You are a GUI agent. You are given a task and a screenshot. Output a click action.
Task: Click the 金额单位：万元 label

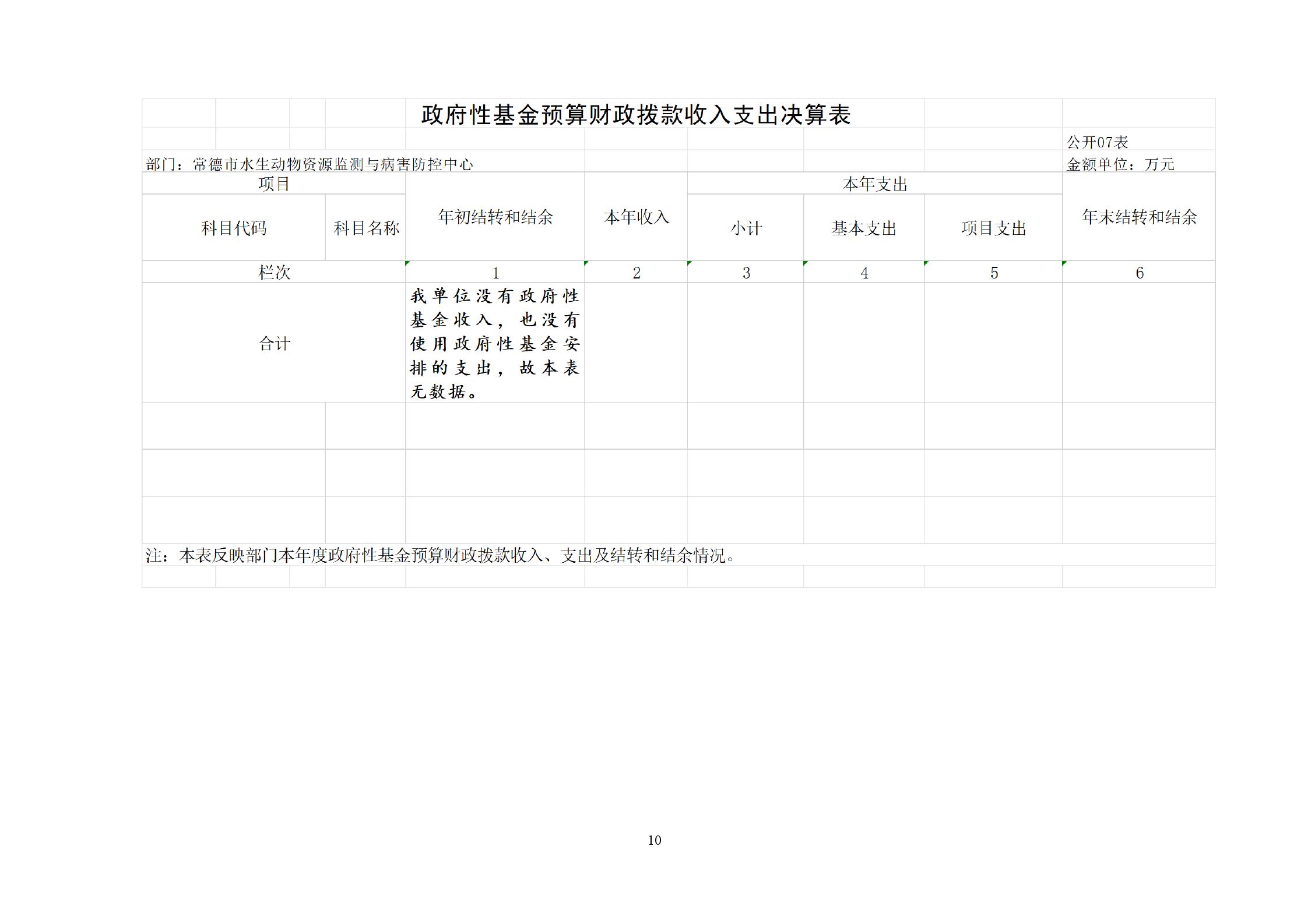click(x=1120, y=164)
